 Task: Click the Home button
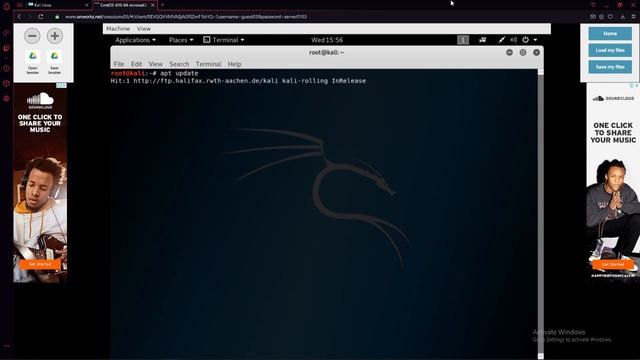tap(610, 34)
